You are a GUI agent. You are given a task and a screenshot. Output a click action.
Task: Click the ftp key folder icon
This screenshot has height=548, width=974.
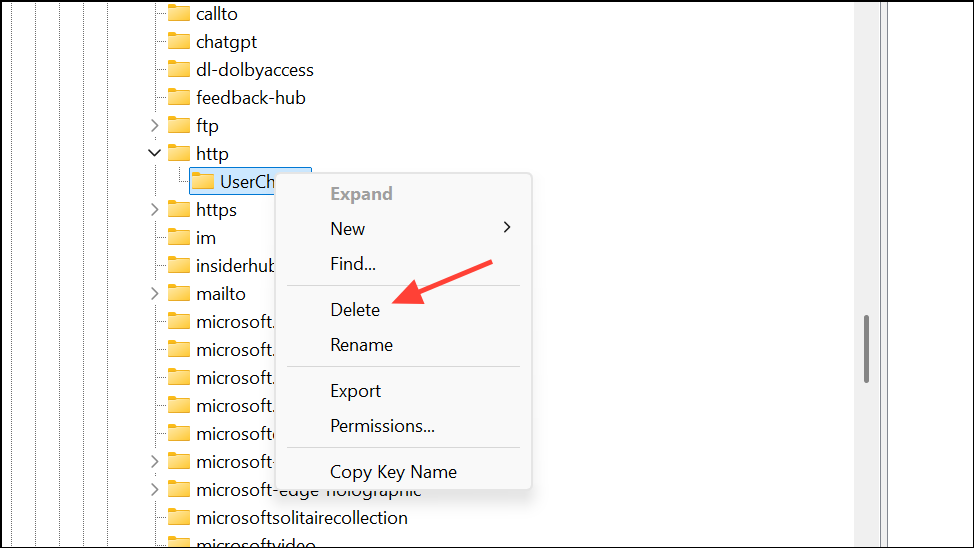point(179,126)
